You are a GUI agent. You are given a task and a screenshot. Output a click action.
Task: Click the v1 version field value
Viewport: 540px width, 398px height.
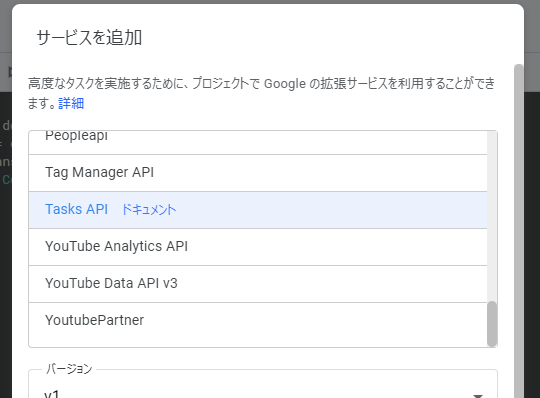point(52,394)
